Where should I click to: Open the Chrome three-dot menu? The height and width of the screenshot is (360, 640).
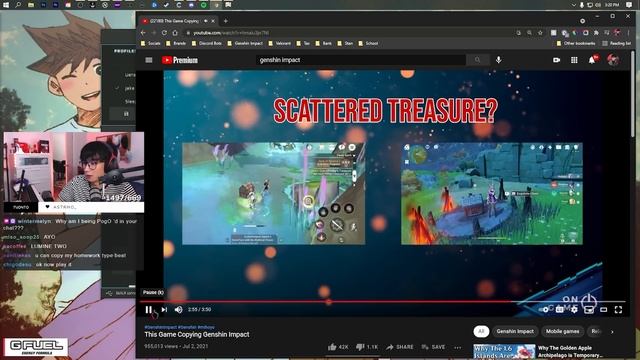[x=628, y=33]
